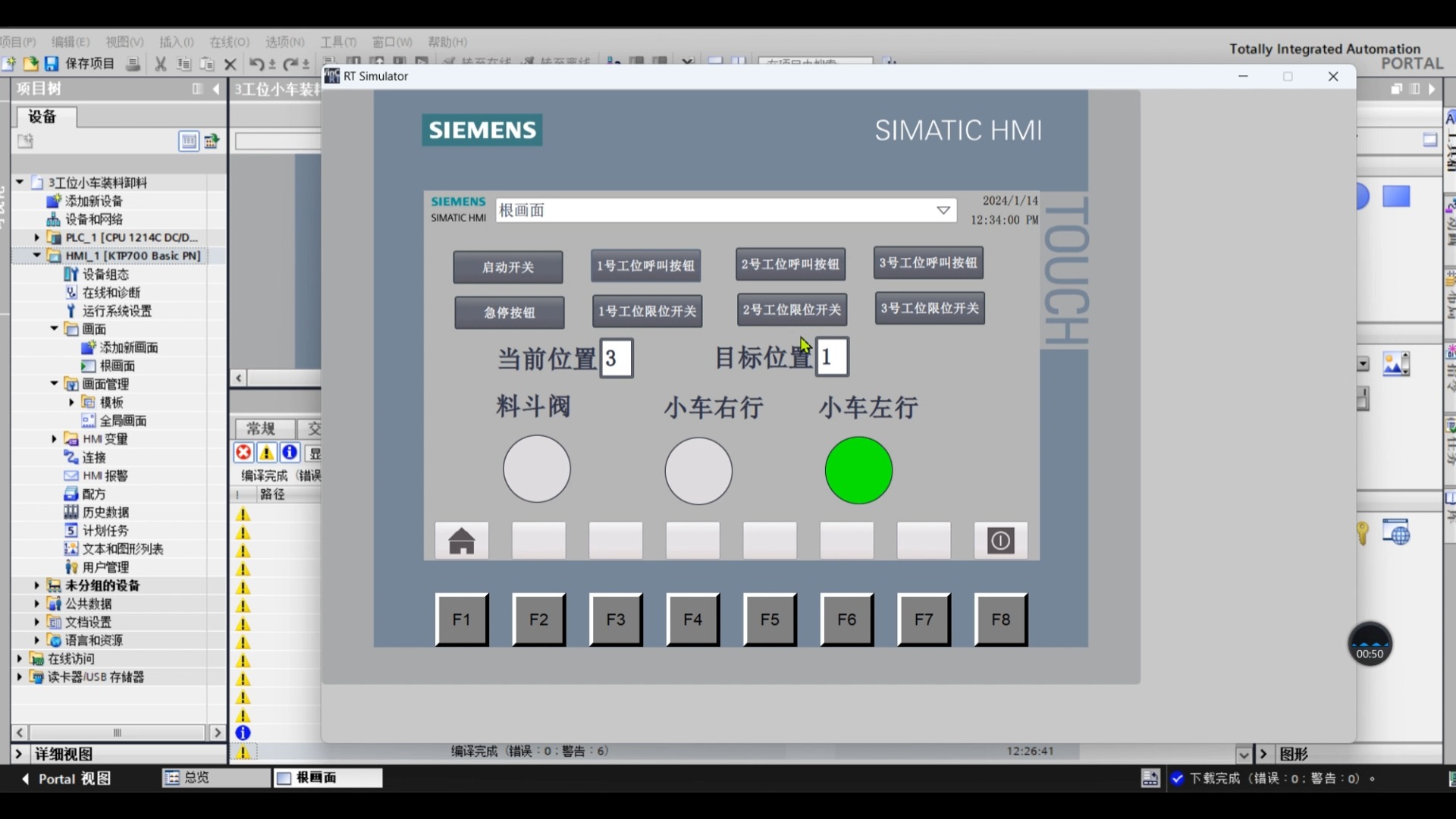Click the save project disk icon
Screen dimensions: 1456x819
click(x=52, y=64)
